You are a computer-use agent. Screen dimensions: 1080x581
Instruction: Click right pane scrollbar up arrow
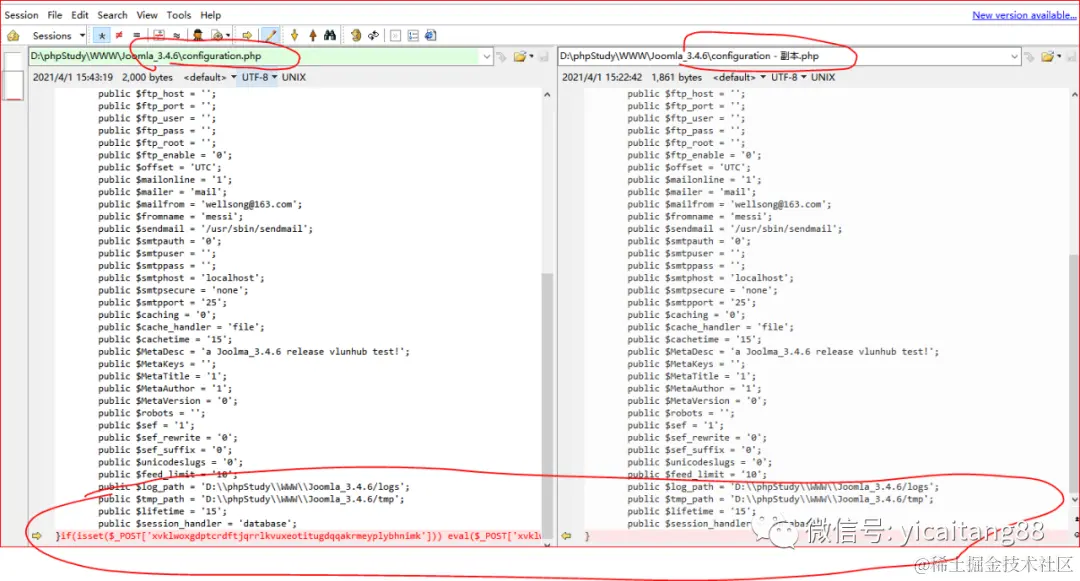click(1074, 94)
